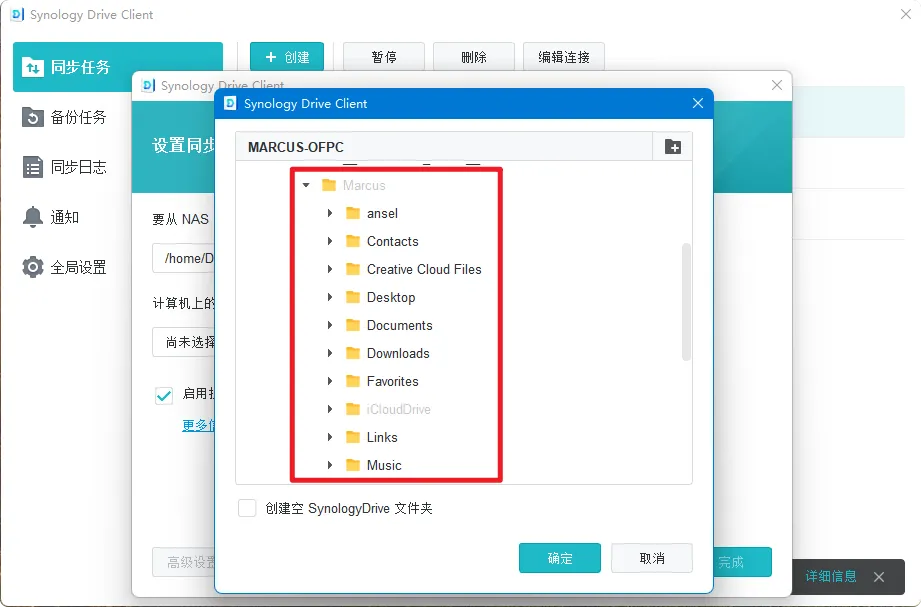Open the 同步日志 sync log tab
The height and width of the screenshot is (607, 921).
point(65,167)
